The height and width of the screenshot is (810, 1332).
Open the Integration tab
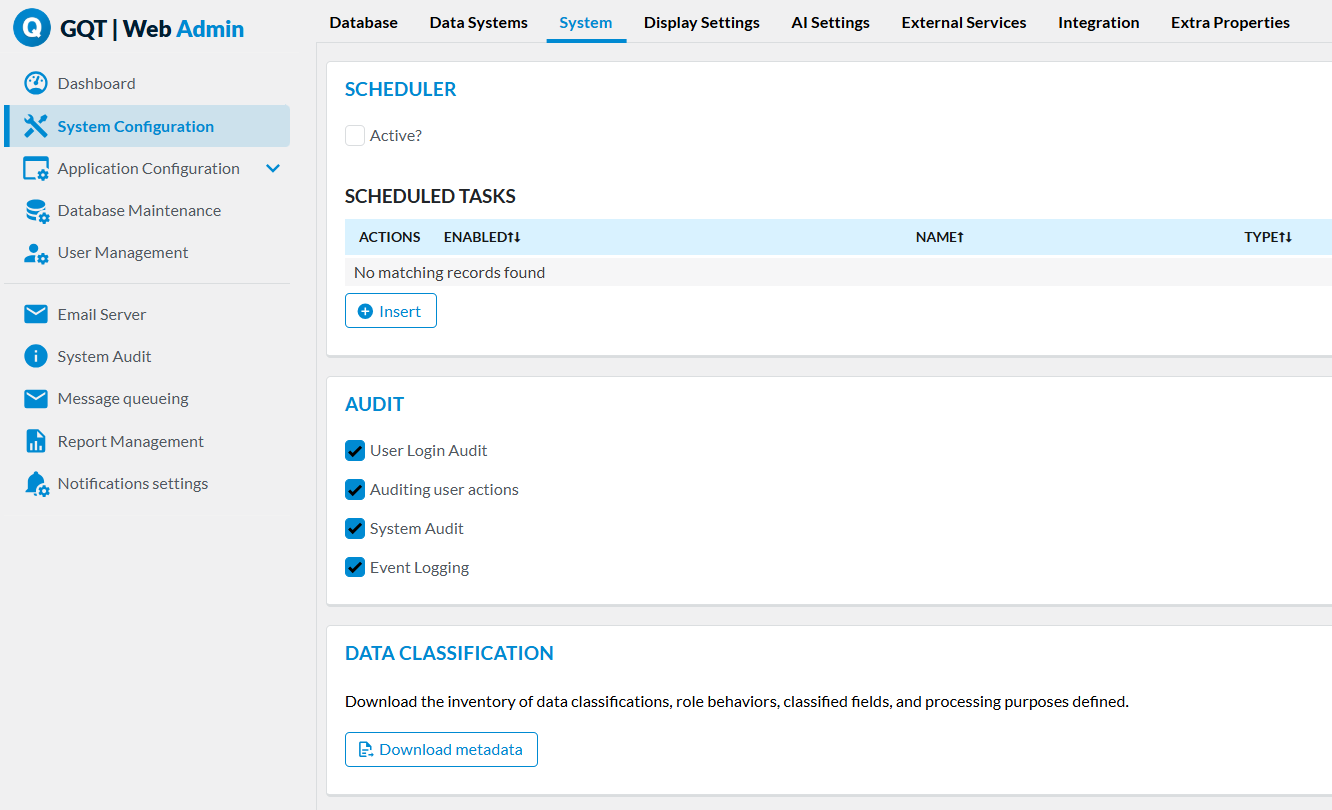tap(1098, 22)
